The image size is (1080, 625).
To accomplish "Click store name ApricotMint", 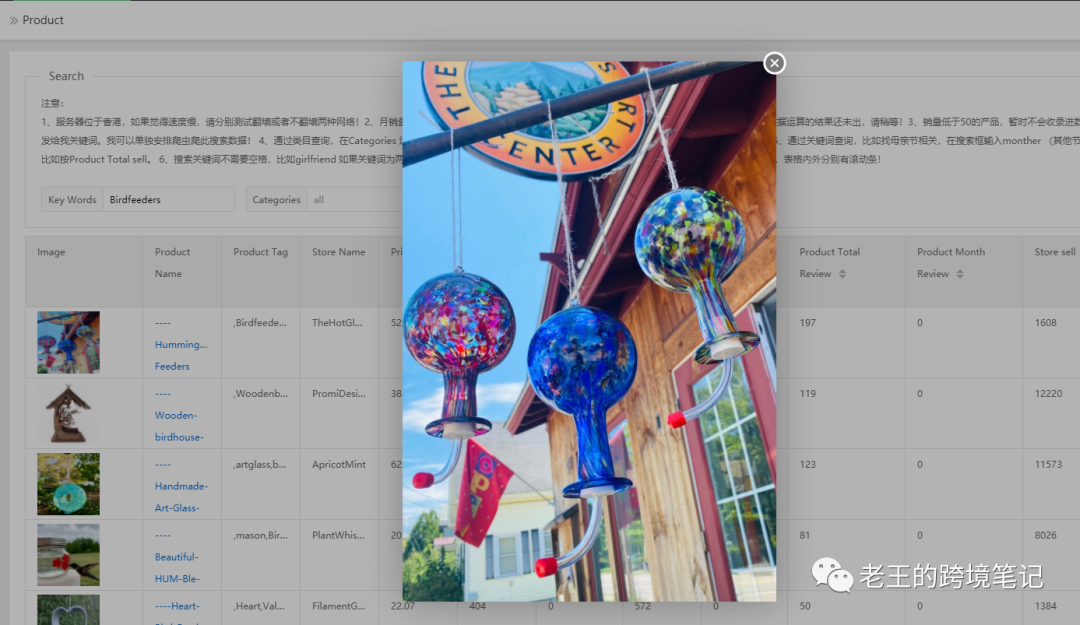I will click(x=339, y=464).
